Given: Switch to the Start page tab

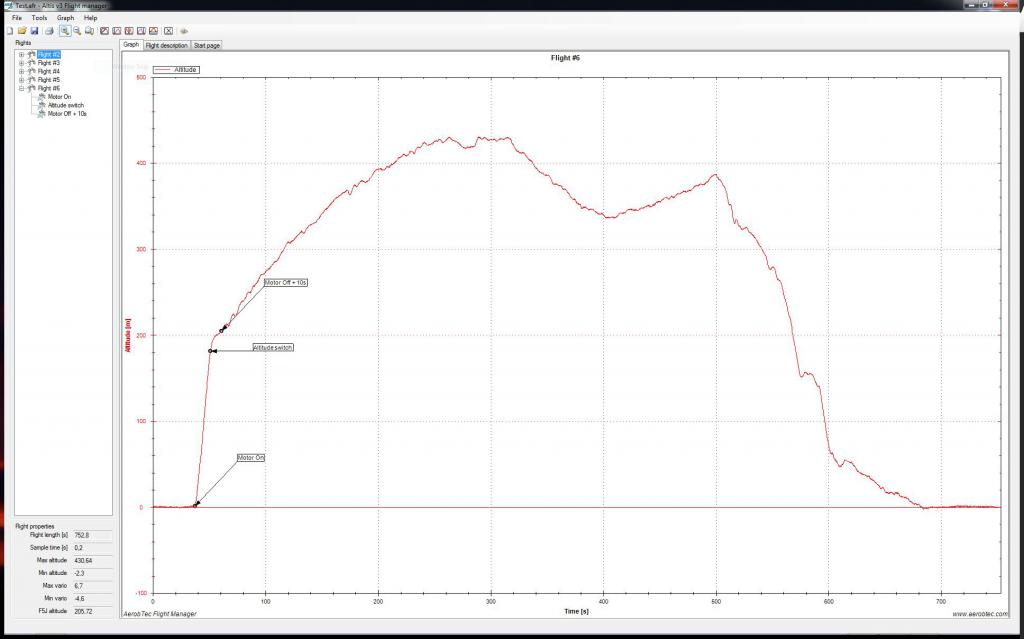Looking at the screenshot, I should point(207,45).
